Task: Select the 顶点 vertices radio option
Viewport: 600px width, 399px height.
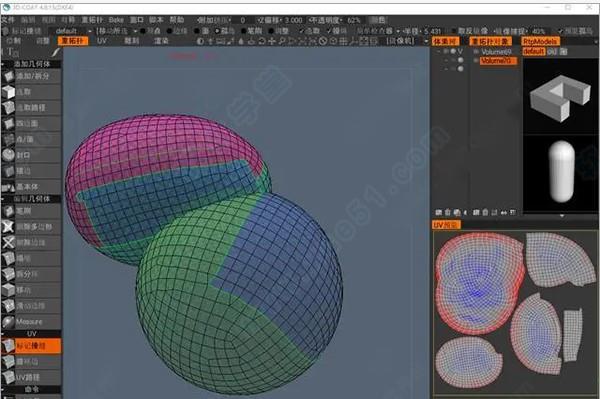Action: point(150,31)
